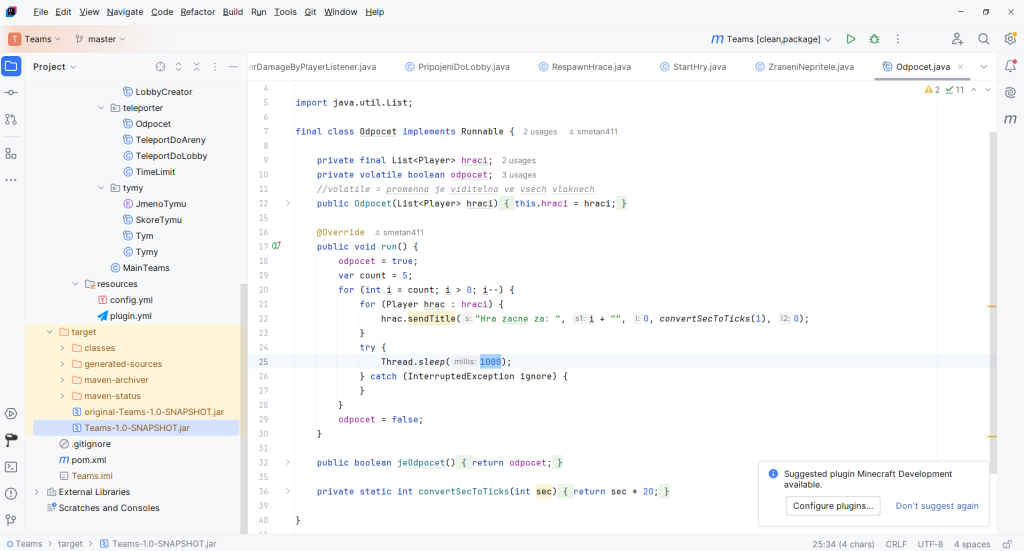This screenshot has width=1024, height=551.
Task: Open the Refactor menu
Action: click(x=198, y=12)
